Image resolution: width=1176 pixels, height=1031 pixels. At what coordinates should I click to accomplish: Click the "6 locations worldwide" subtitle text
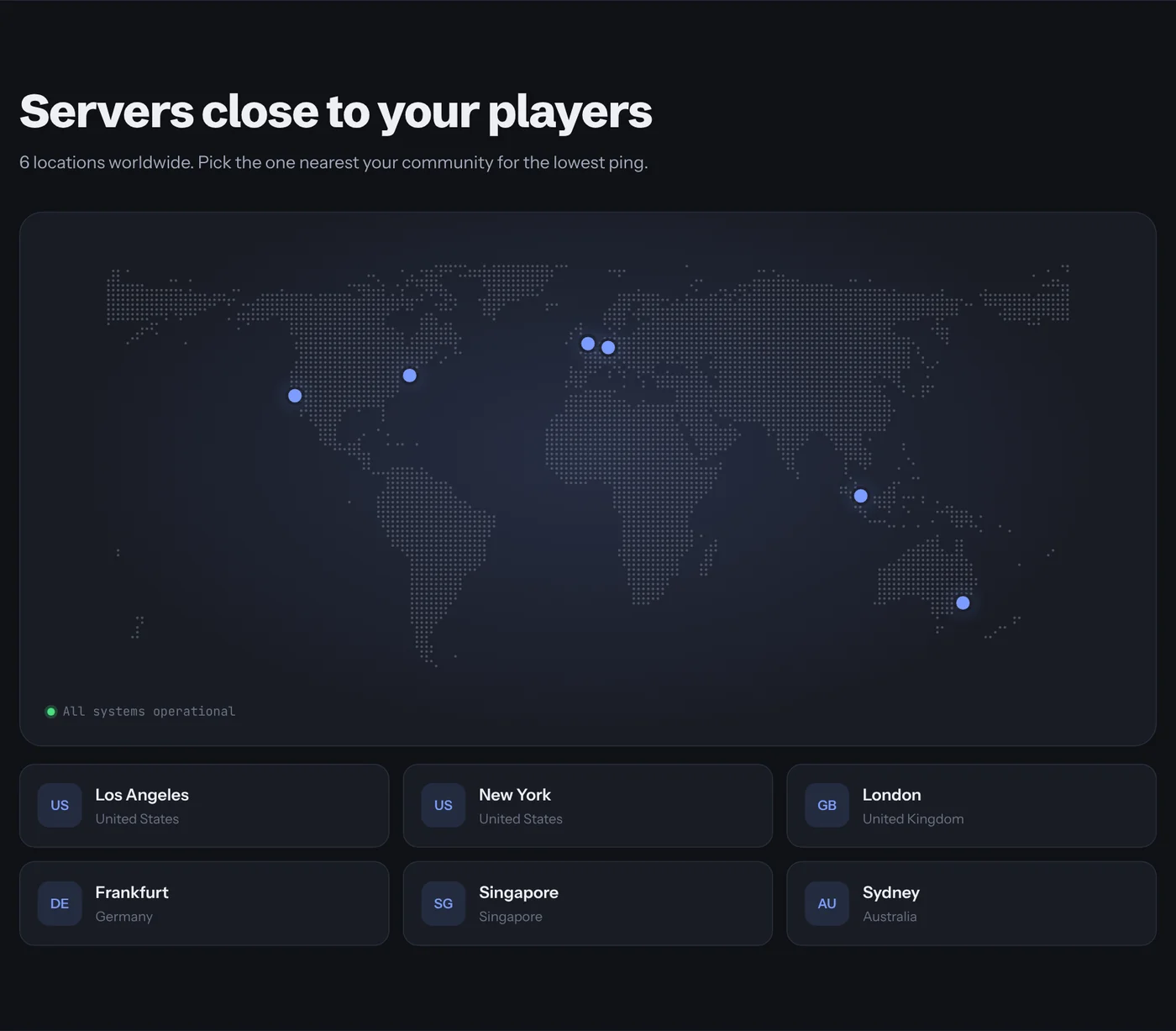(x=333, y=163)
